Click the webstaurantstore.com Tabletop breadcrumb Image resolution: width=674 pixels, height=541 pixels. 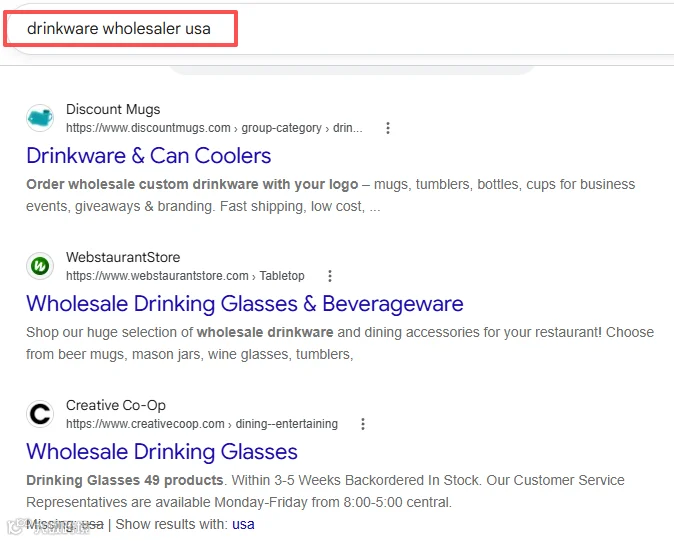[185, 276]
